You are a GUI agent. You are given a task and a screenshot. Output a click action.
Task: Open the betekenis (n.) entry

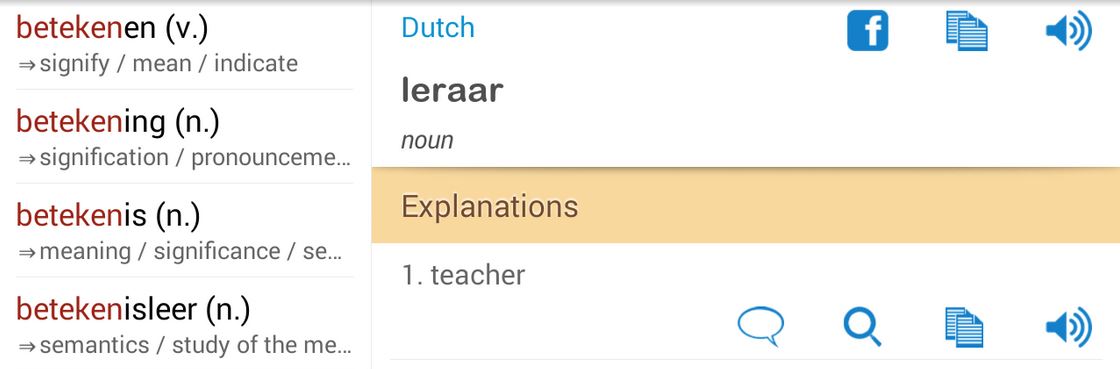184,230
